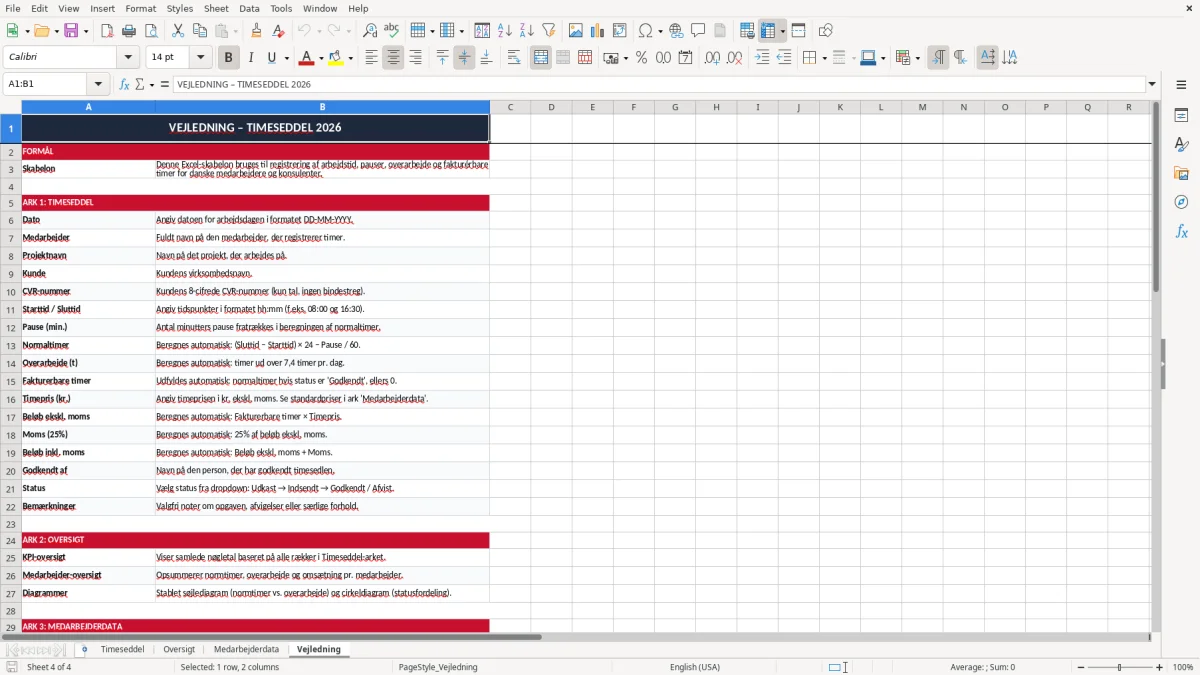
Task: Open Font Color dropdown arrow
Action: (x=320, y=58)
